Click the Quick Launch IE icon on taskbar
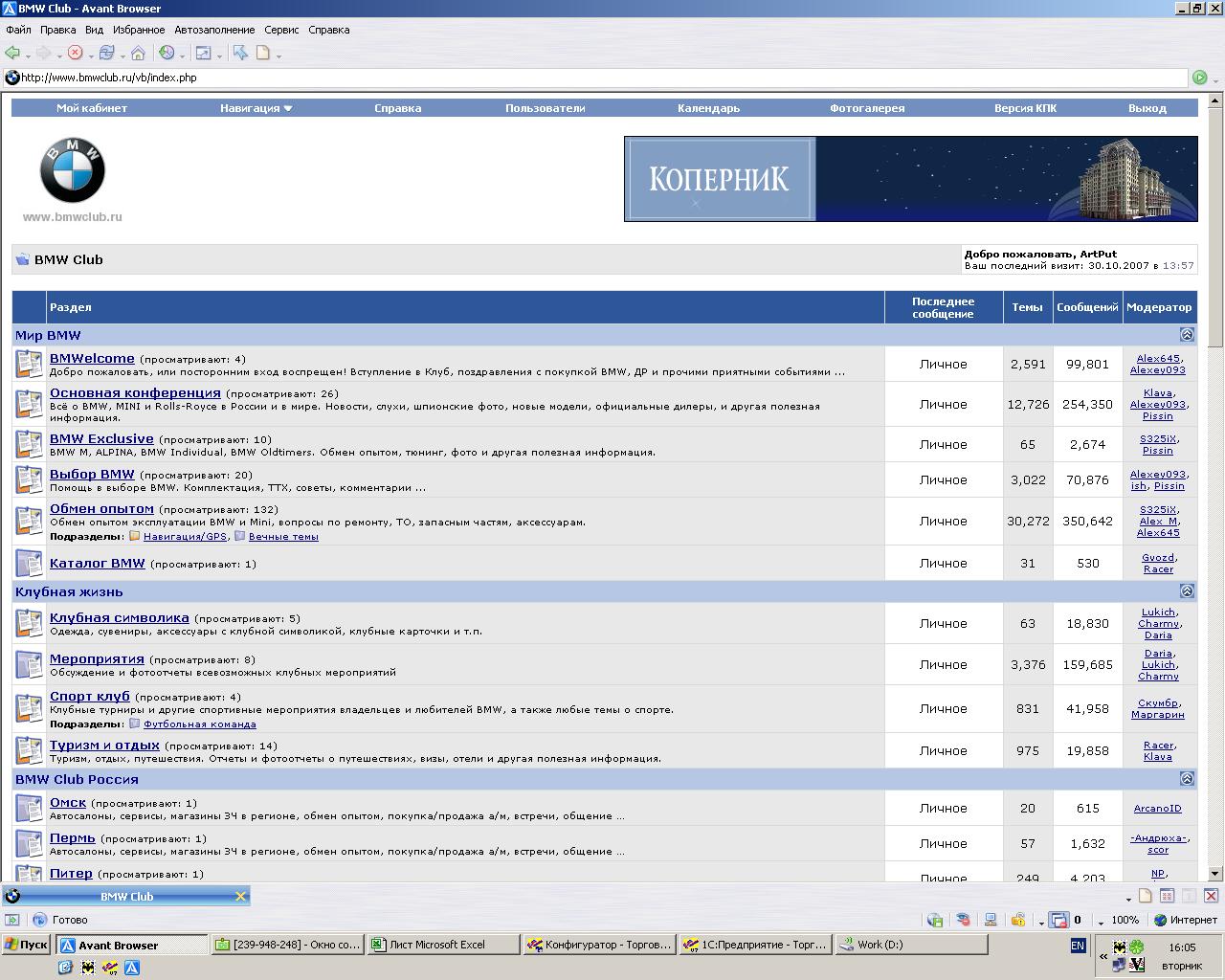Viewport: 1225px width, 980px height. (x=65, y=967)
